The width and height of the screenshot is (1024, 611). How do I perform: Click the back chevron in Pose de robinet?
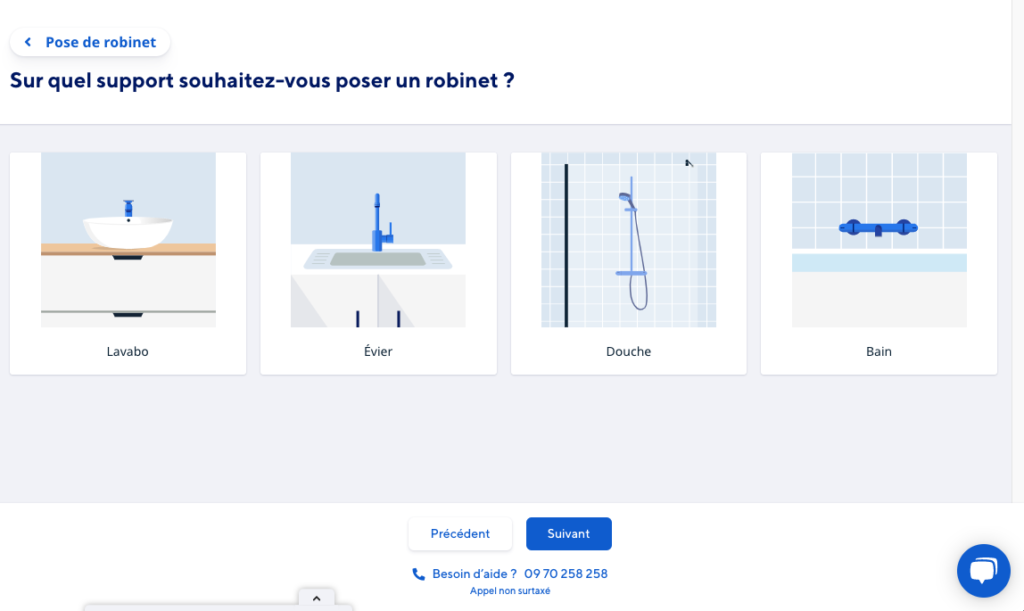(x=28, y=43)
